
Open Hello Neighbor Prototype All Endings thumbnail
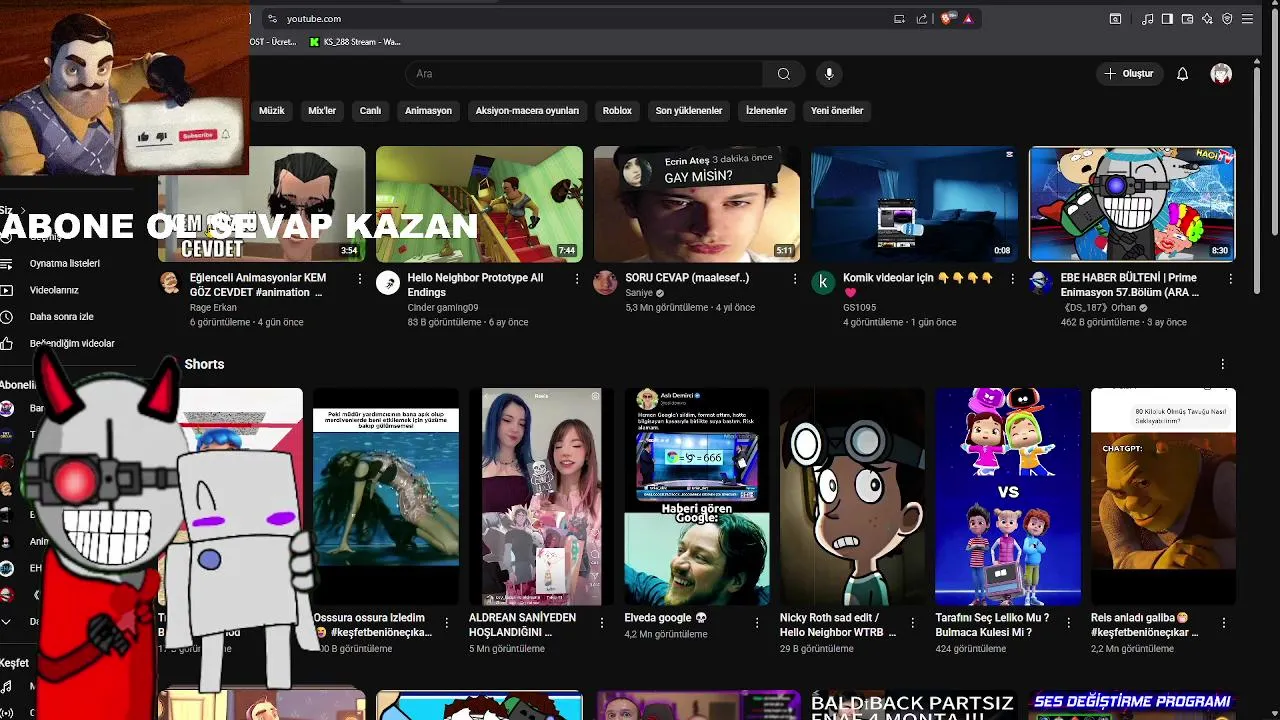point(479,204)
